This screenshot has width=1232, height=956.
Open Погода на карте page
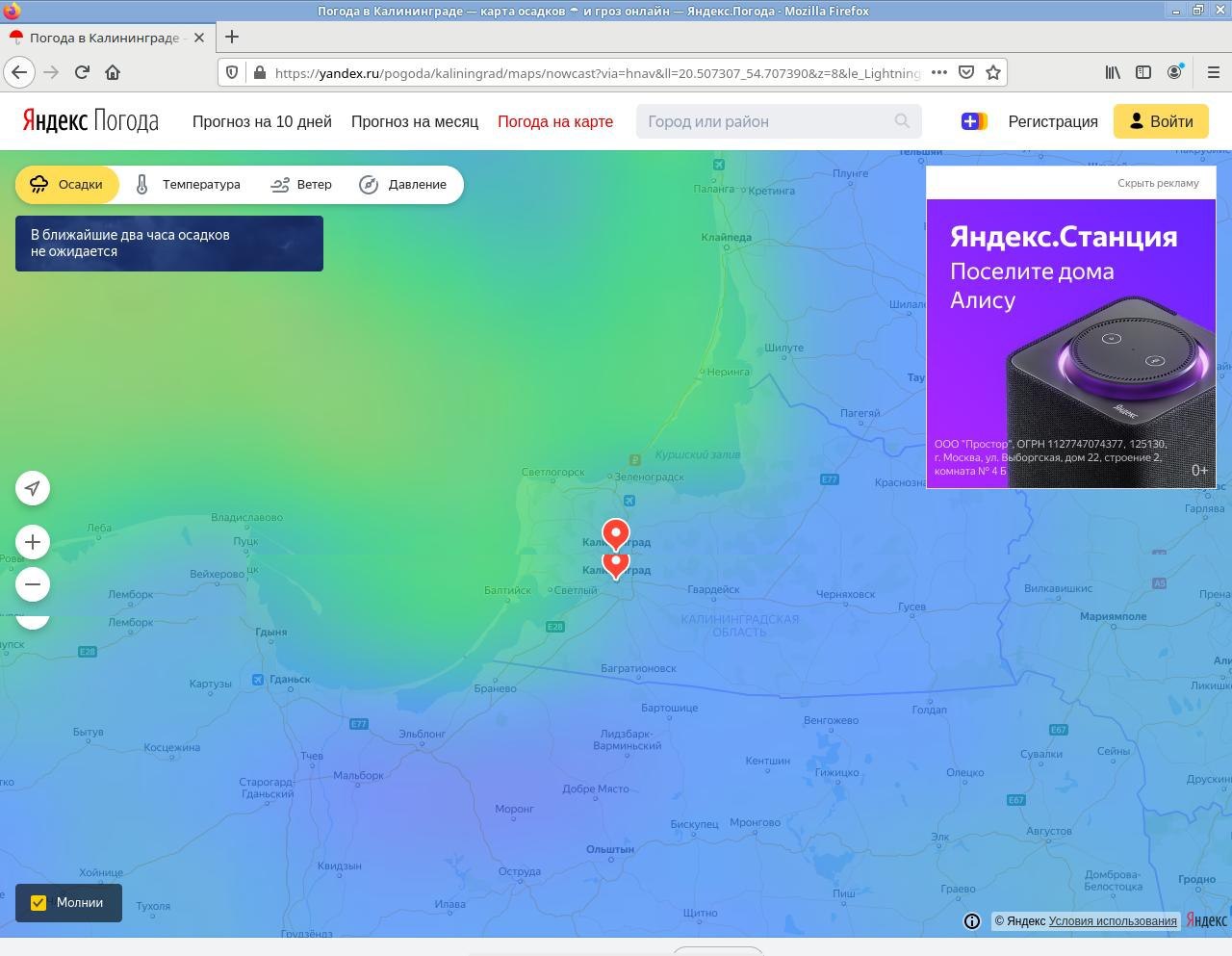pos(555,121)
